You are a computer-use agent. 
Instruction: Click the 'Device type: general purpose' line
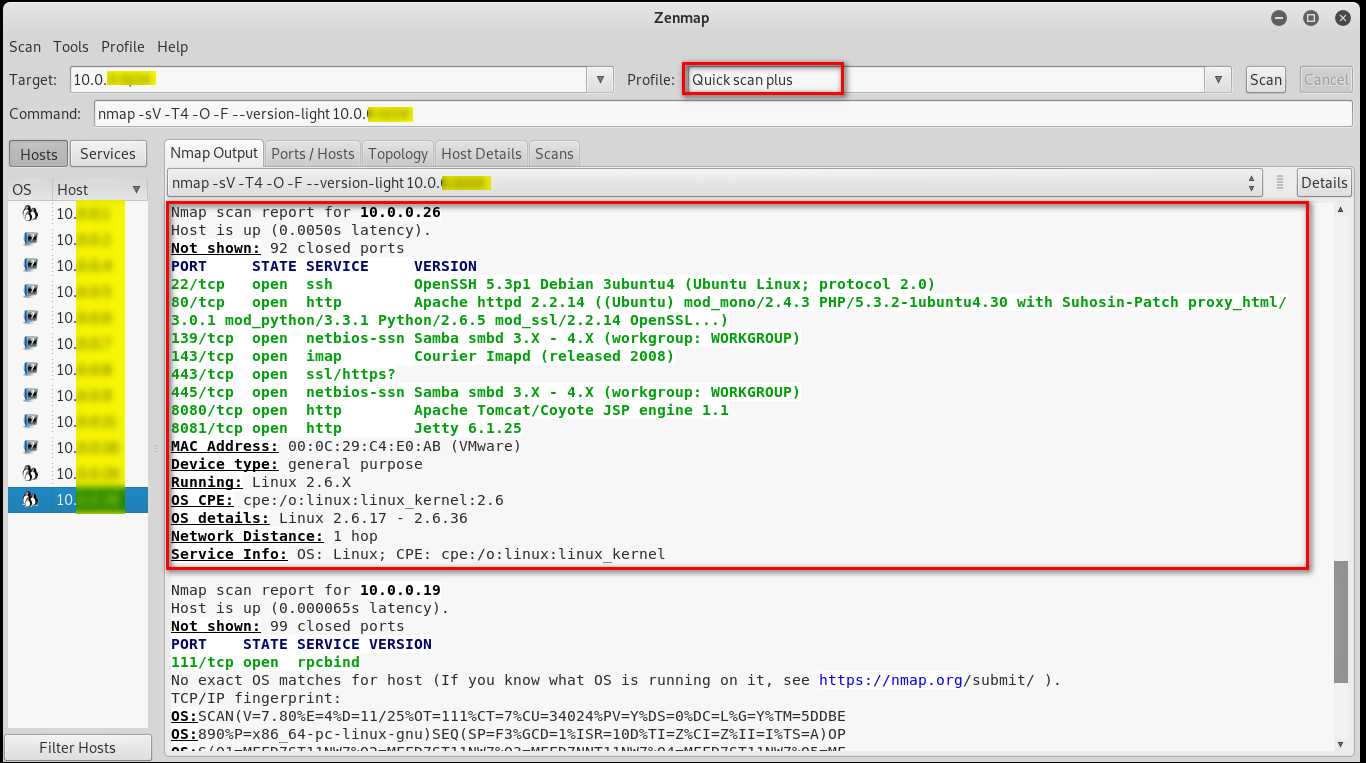[297, 464]
